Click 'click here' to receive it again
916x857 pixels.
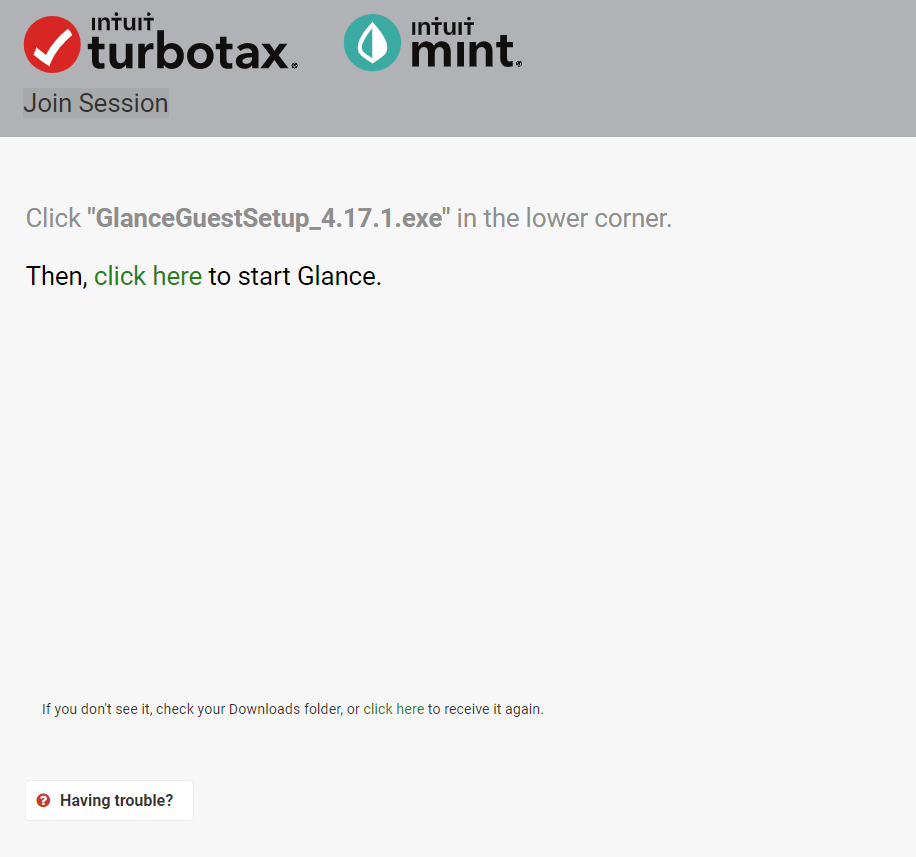coord(394,709)
